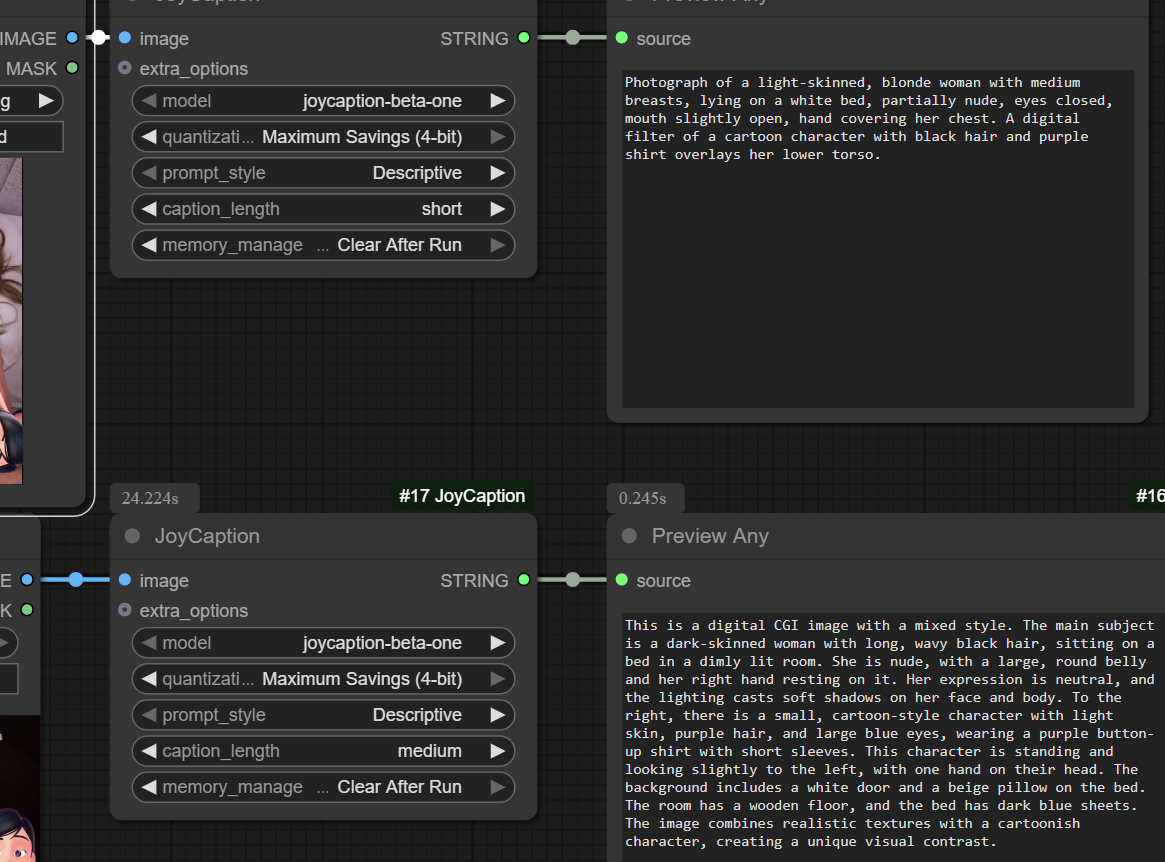Click the image input port on the upper JoyCaption node

[x=124, y=38]
